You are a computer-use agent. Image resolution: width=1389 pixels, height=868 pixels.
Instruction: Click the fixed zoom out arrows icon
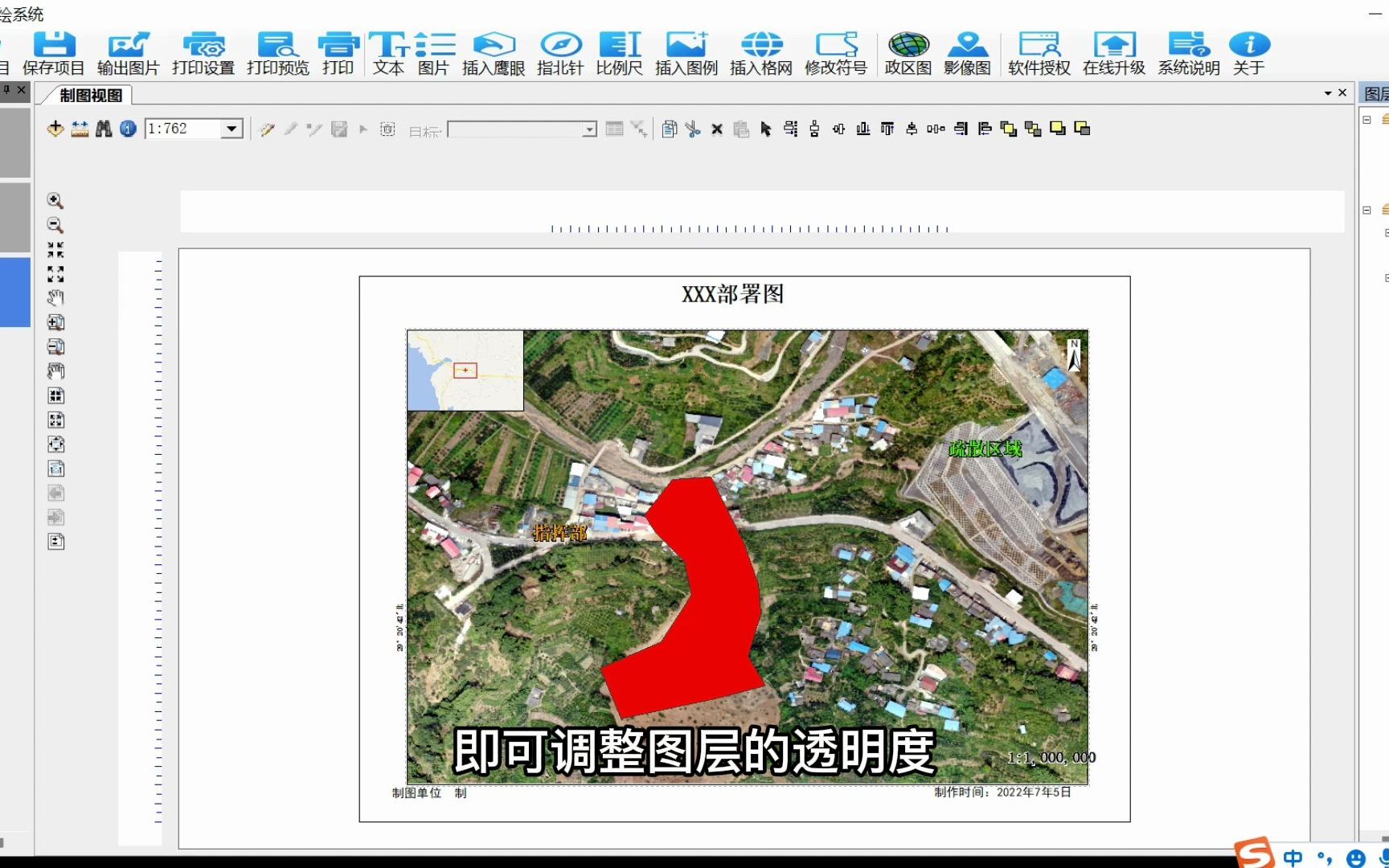point(55,274)
